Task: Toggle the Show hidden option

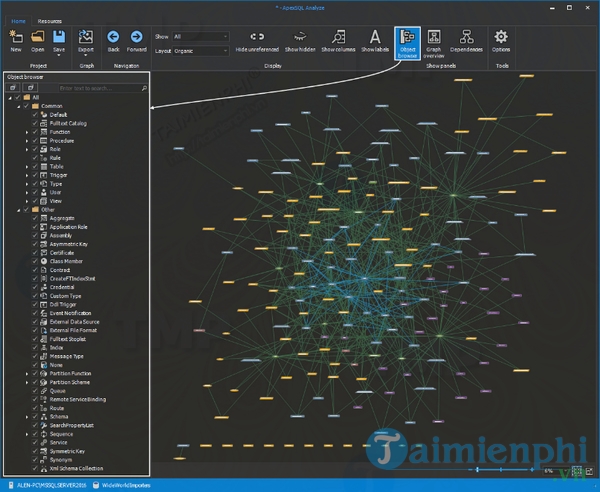Action: [x=300, y=41]
